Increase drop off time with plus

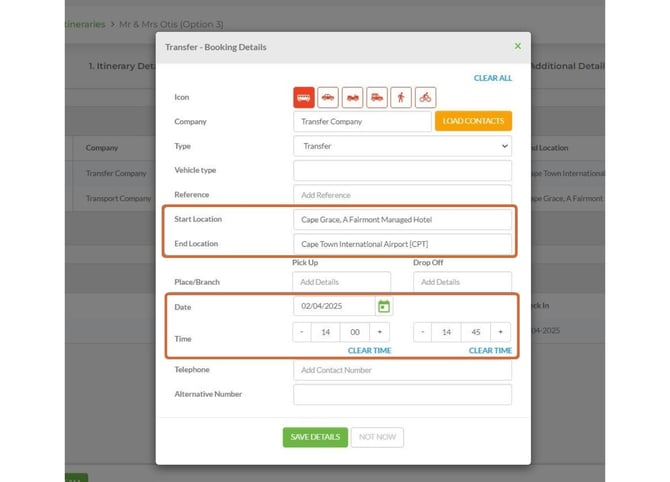(500, 332)
